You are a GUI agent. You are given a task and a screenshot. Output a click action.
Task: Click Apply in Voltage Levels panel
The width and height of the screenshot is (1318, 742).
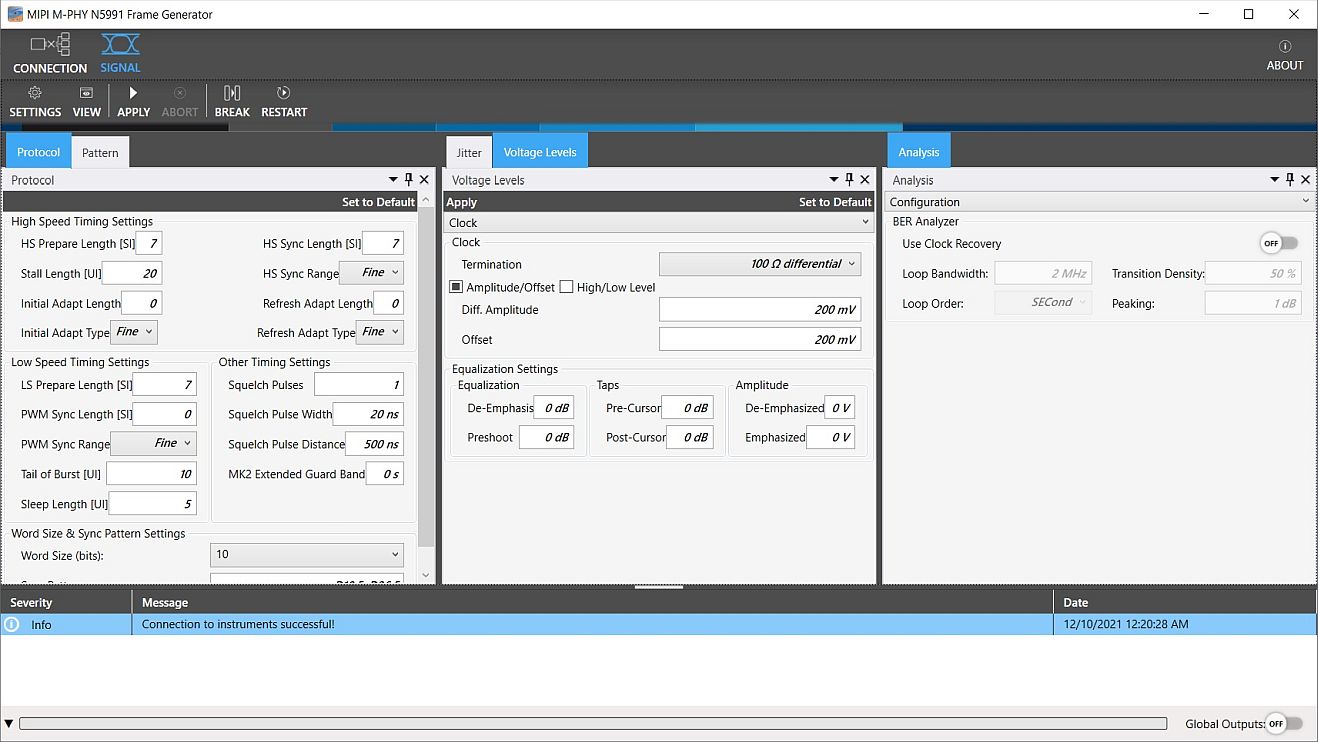pos(459,201)
